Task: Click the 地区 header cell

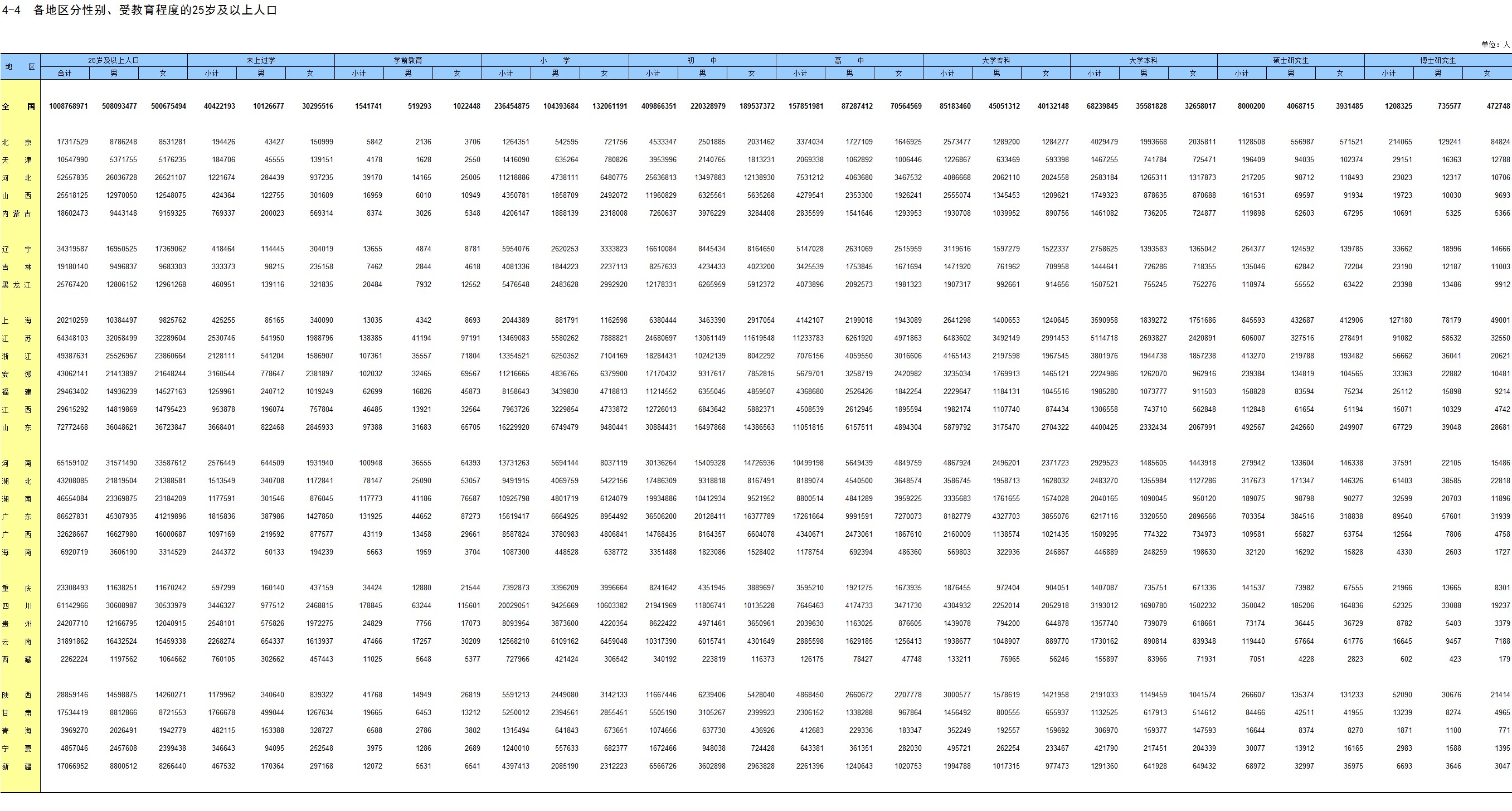Action: 20,66
